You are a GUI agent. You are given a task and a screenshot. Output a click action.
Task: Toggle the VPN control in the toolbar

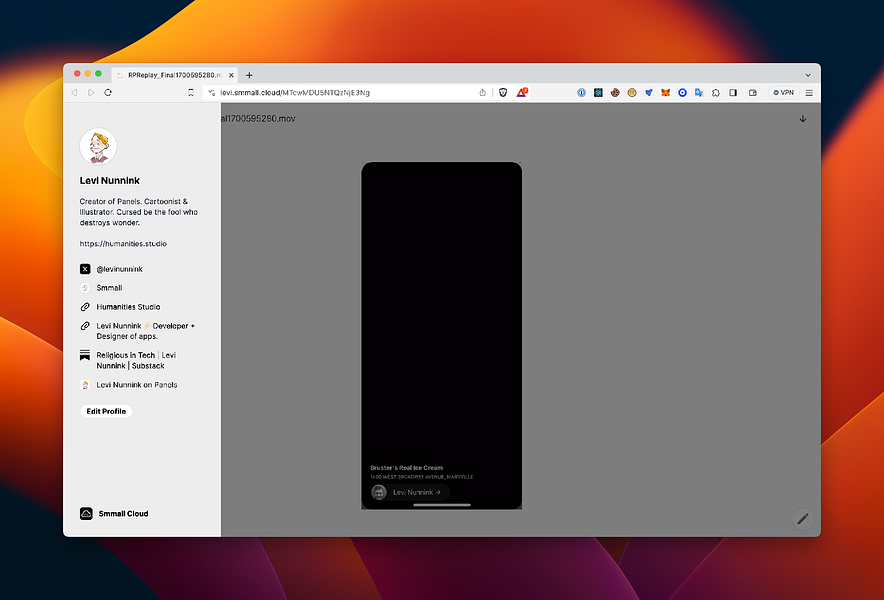coord(784,92)
